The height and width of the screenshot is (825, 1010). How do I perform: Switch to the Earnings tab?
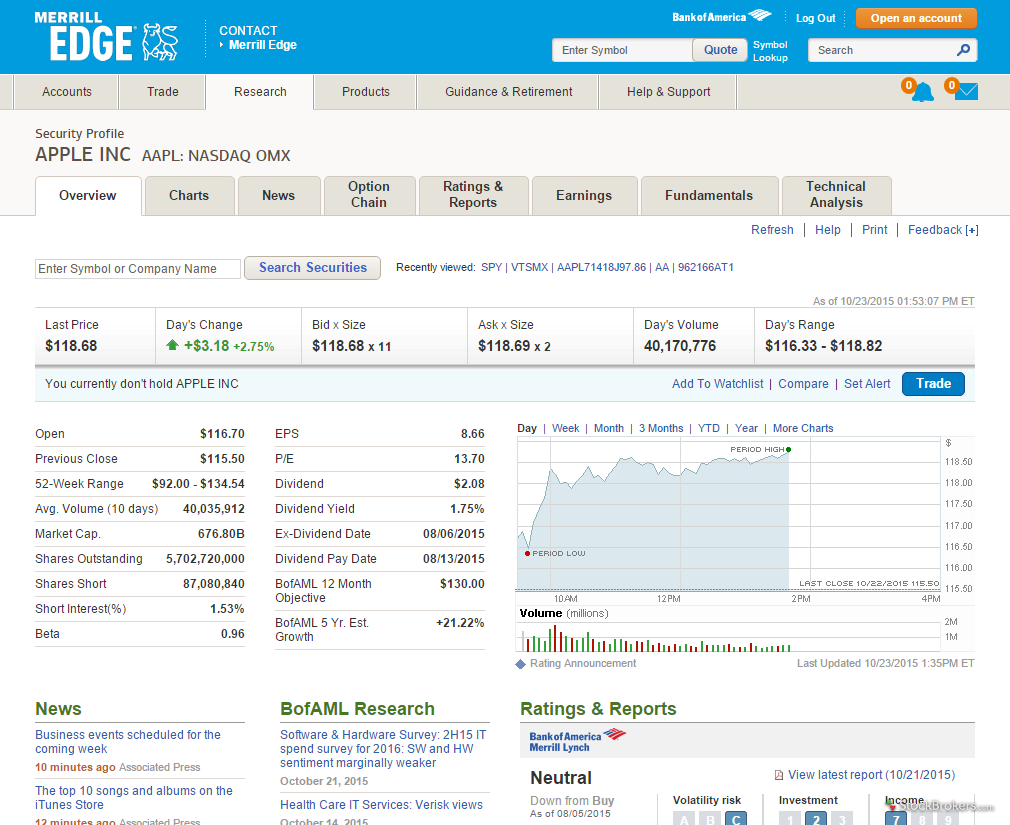[x=584, y=195]
